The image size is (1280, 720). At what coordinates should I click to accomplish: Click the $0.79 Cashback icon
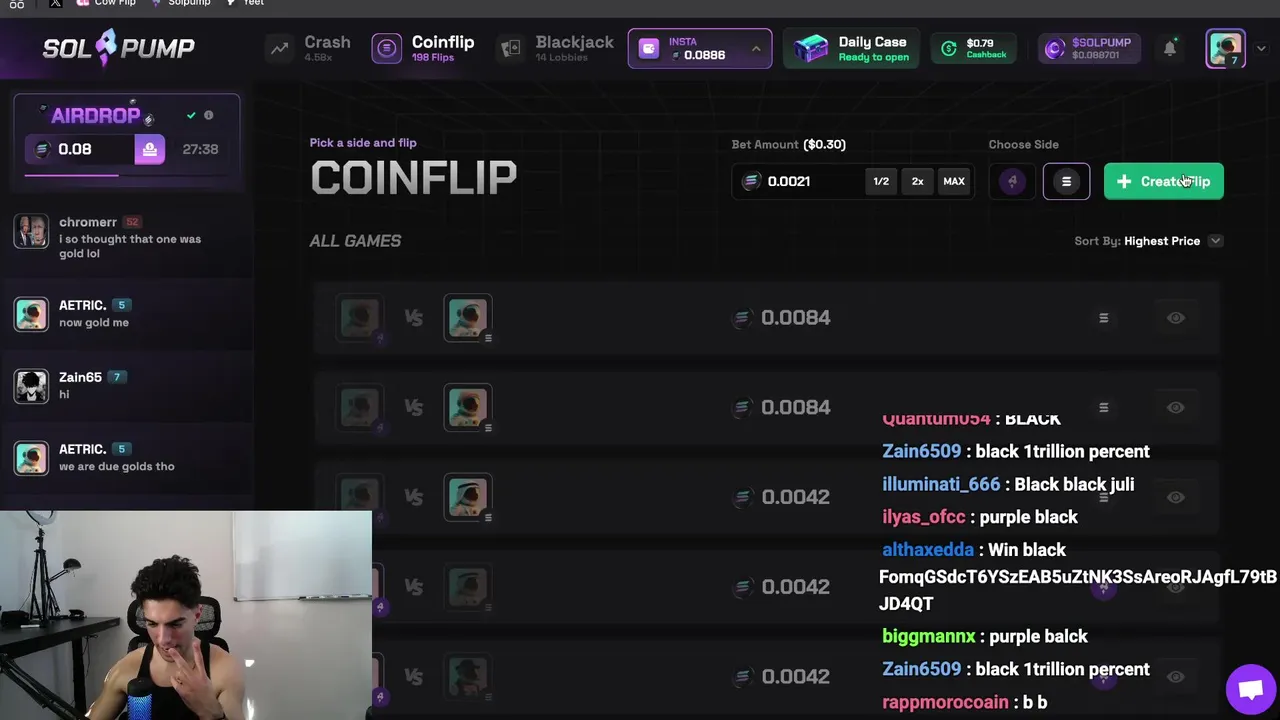[x=948, y=48]
